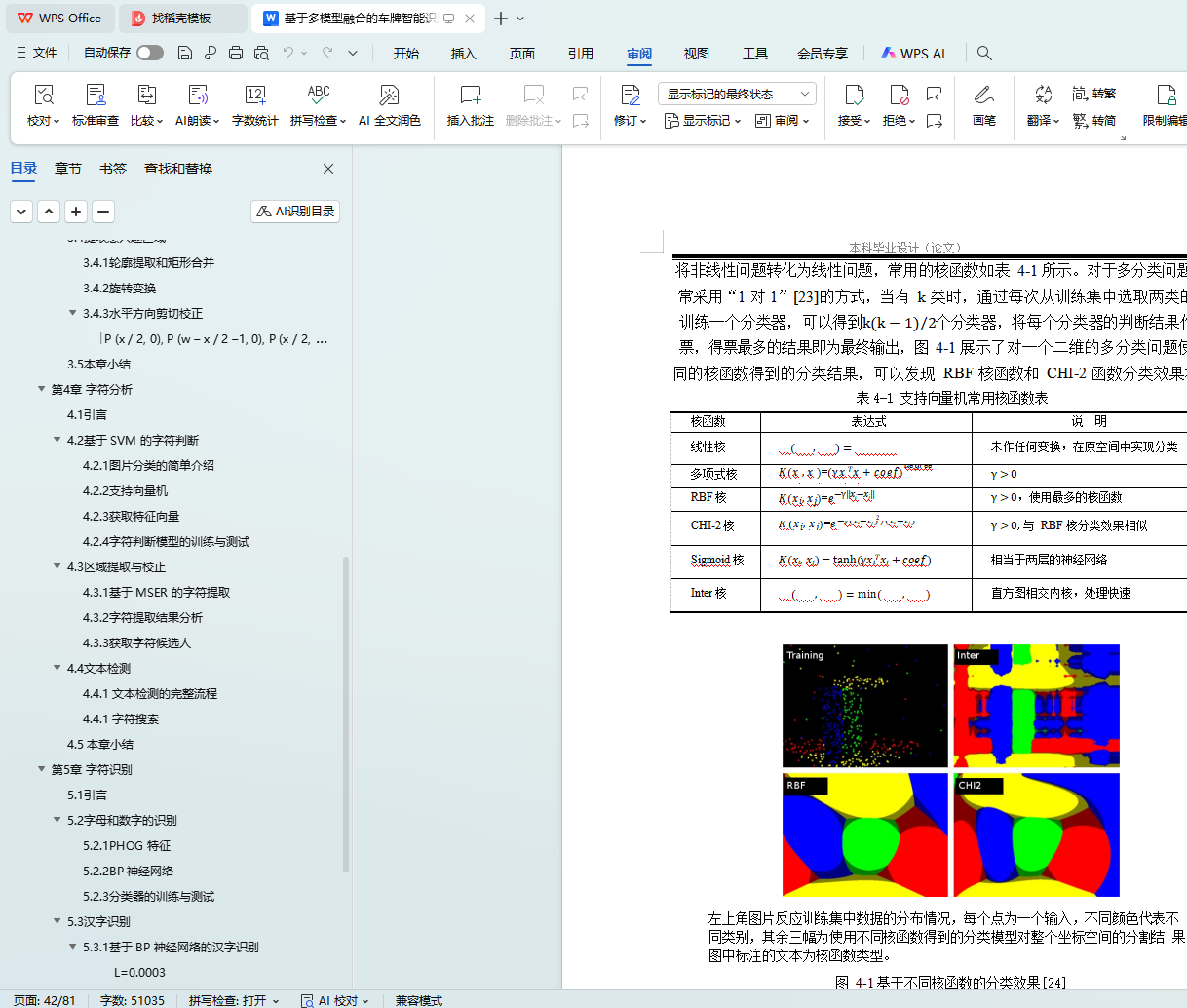The height and width of the screenshot is (1008, 1187).
Task: Select the pen (画笔) tool
Action: click(x=983, y=104)
